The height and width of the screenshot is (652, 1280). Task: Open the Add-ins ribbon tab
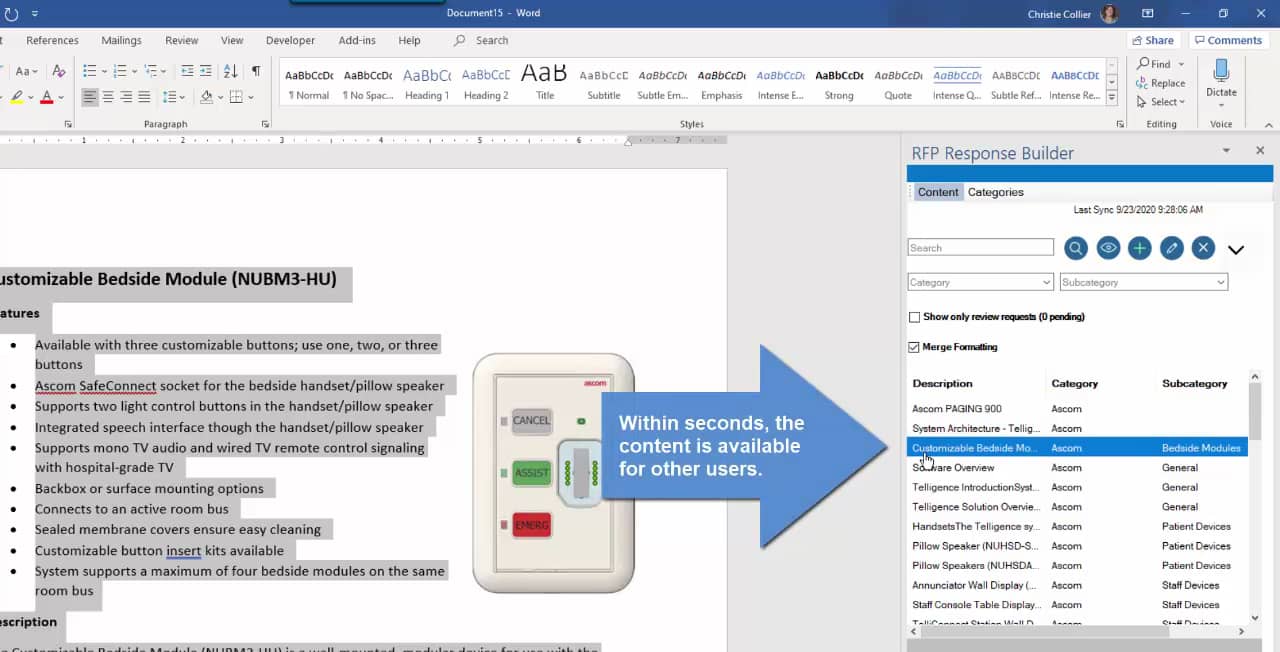357,41
